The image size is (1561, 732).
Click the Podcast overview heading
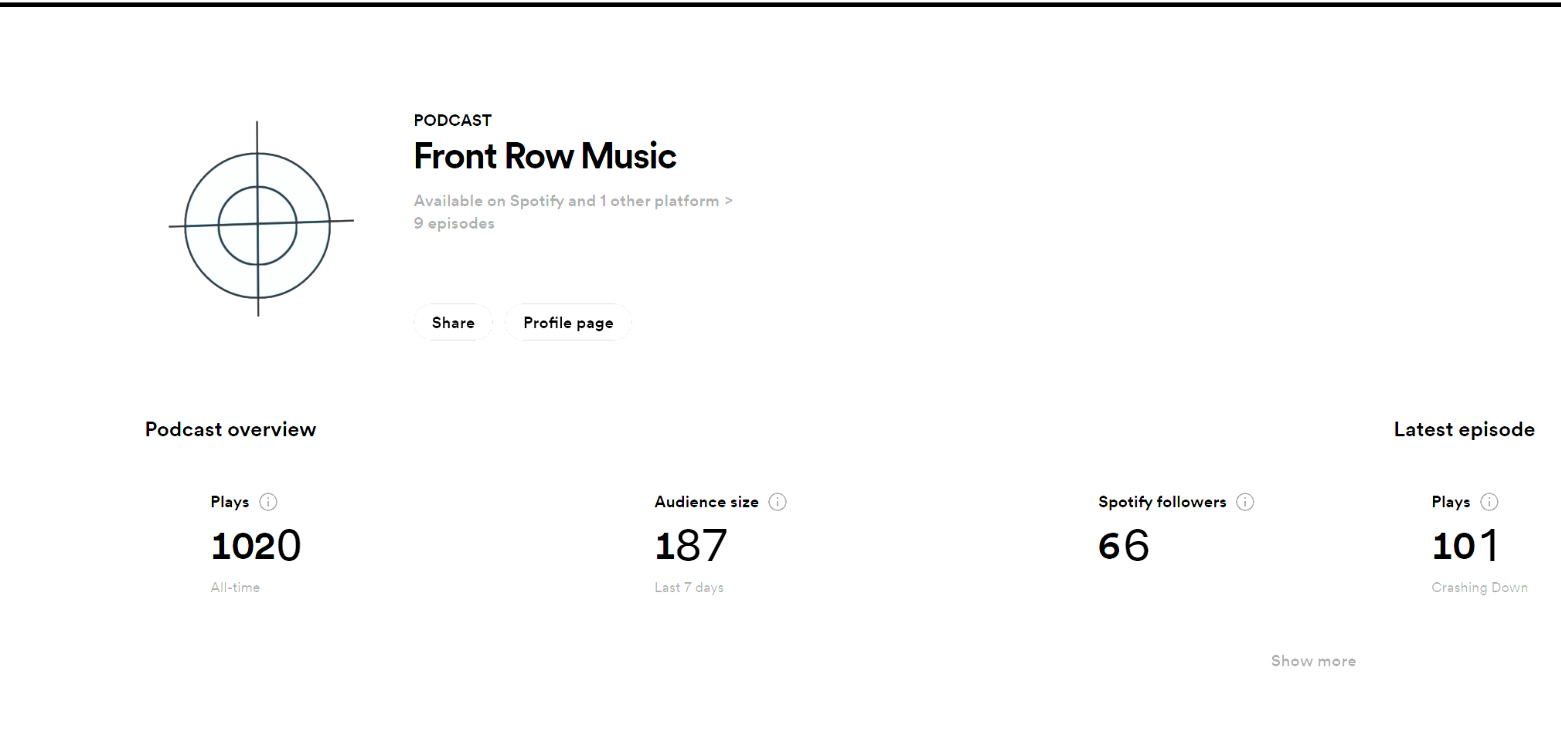pyautogui.click(x=230, y=430)
